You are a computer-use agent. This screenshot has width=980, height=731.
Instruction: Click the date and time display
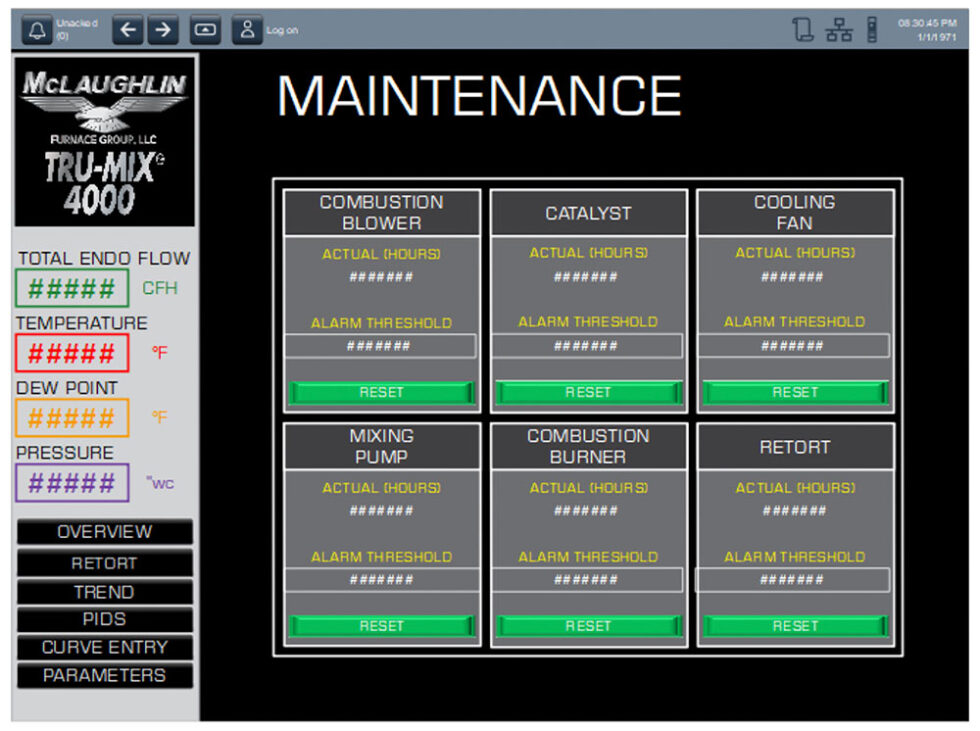927,30
